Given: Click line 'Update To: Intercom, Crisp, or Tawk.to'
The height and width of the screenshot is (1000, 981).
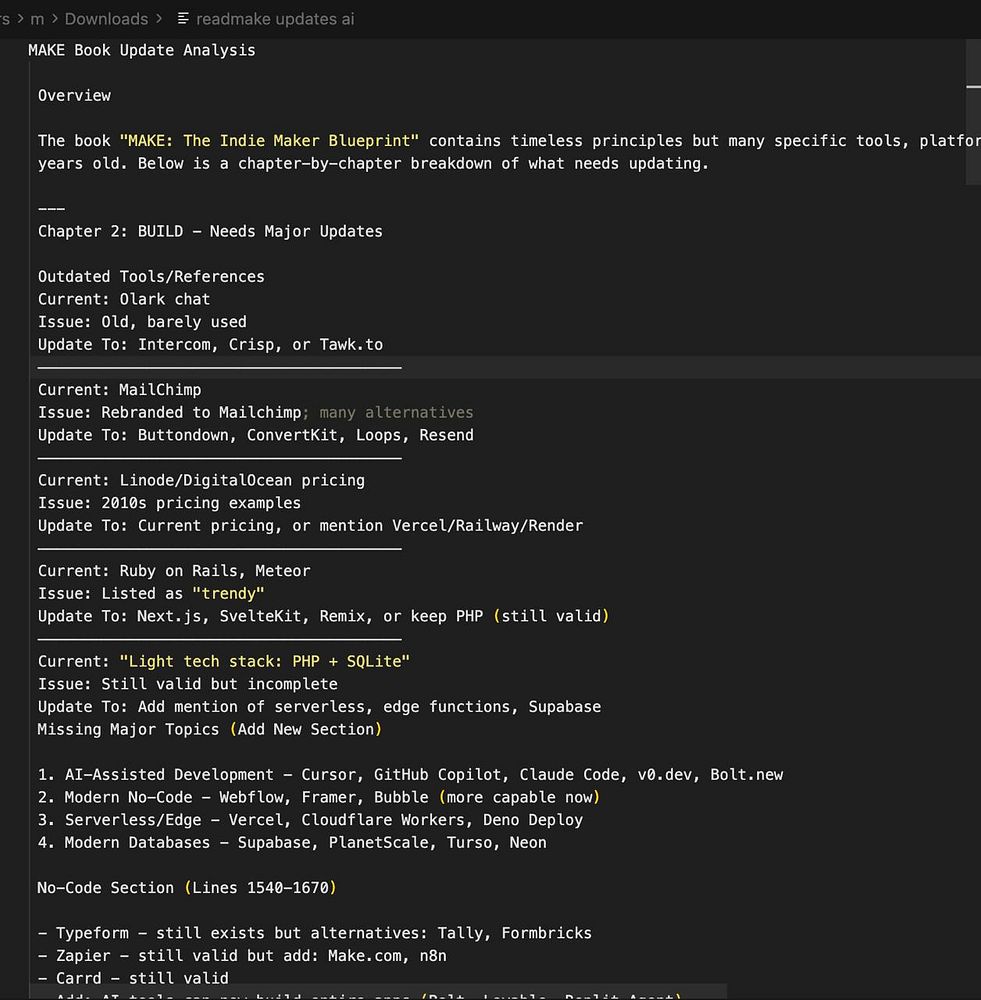Looking at the screenshot, I should (210, 345).
